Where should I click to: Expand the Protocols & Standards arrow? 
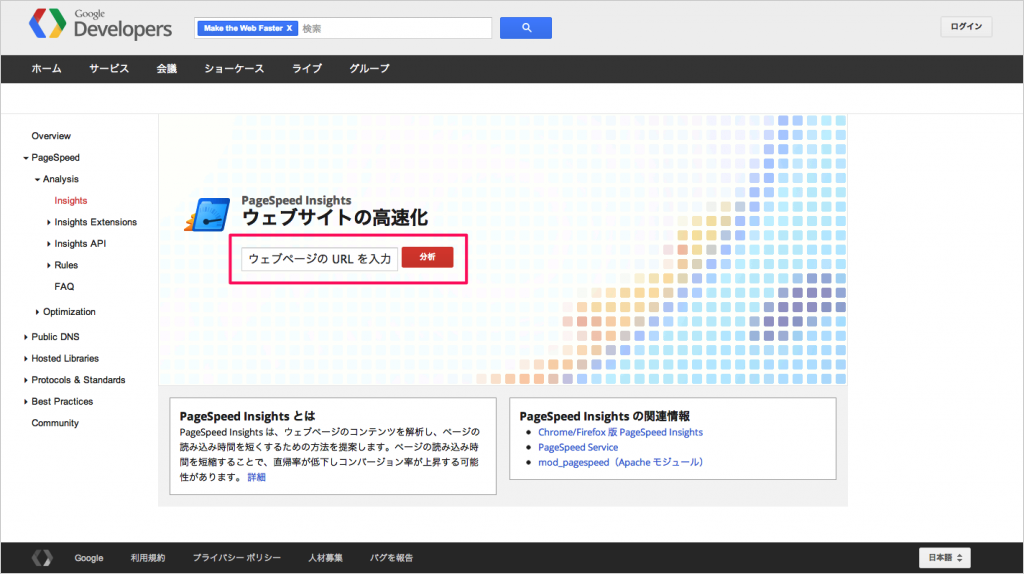25,380
